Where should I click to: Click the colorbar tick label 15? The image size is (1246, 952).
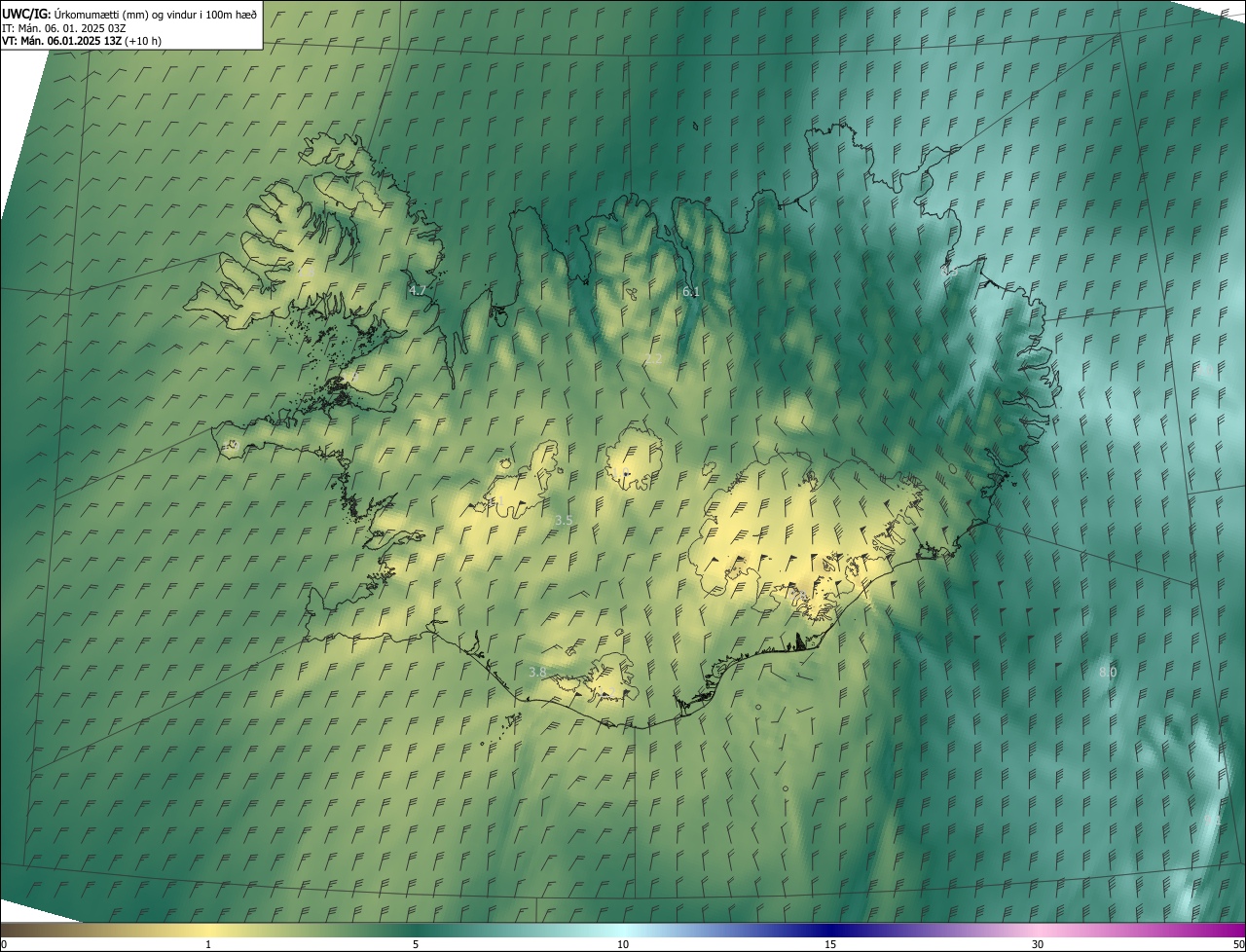(830, 945)
